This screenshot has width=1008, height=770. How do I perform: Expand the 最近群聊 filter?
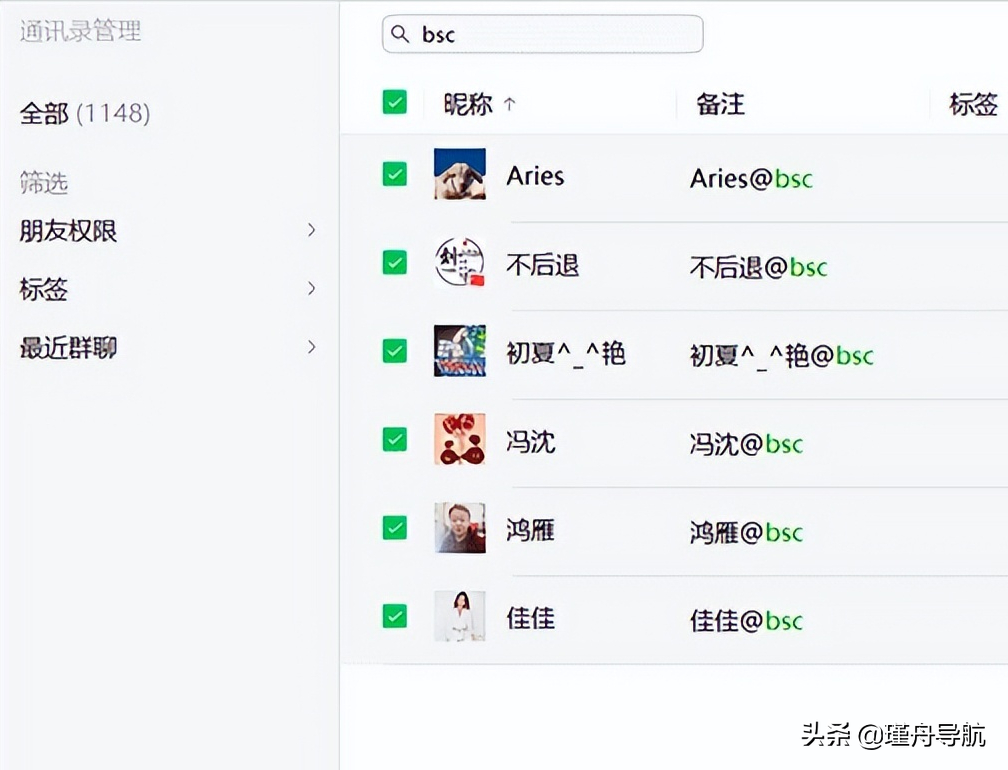311,347
